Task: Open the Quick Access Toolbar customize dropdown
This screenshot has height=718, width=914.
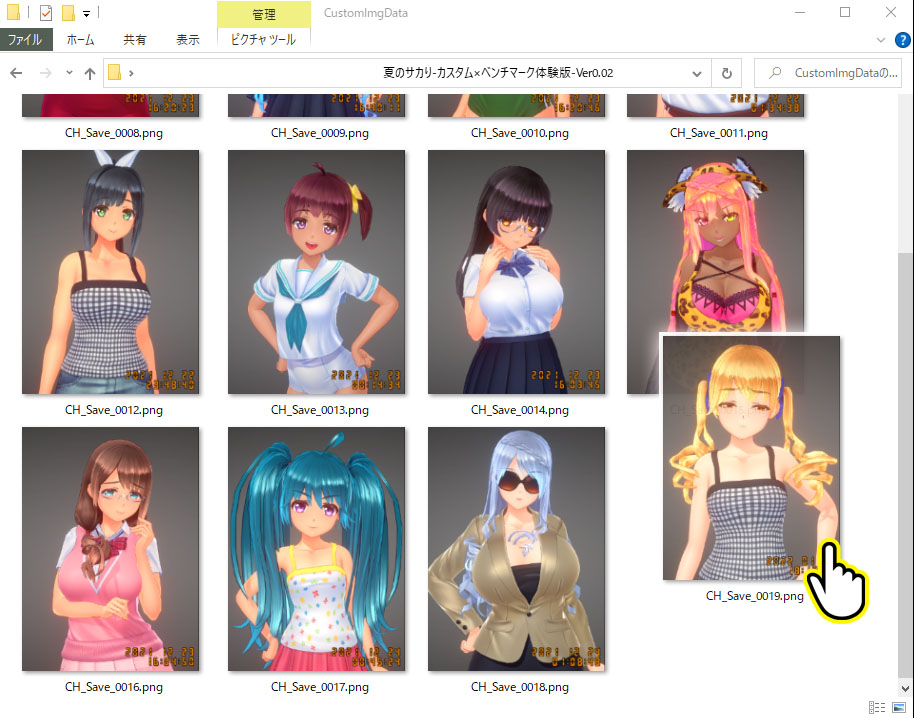Action: coord(87,13)
